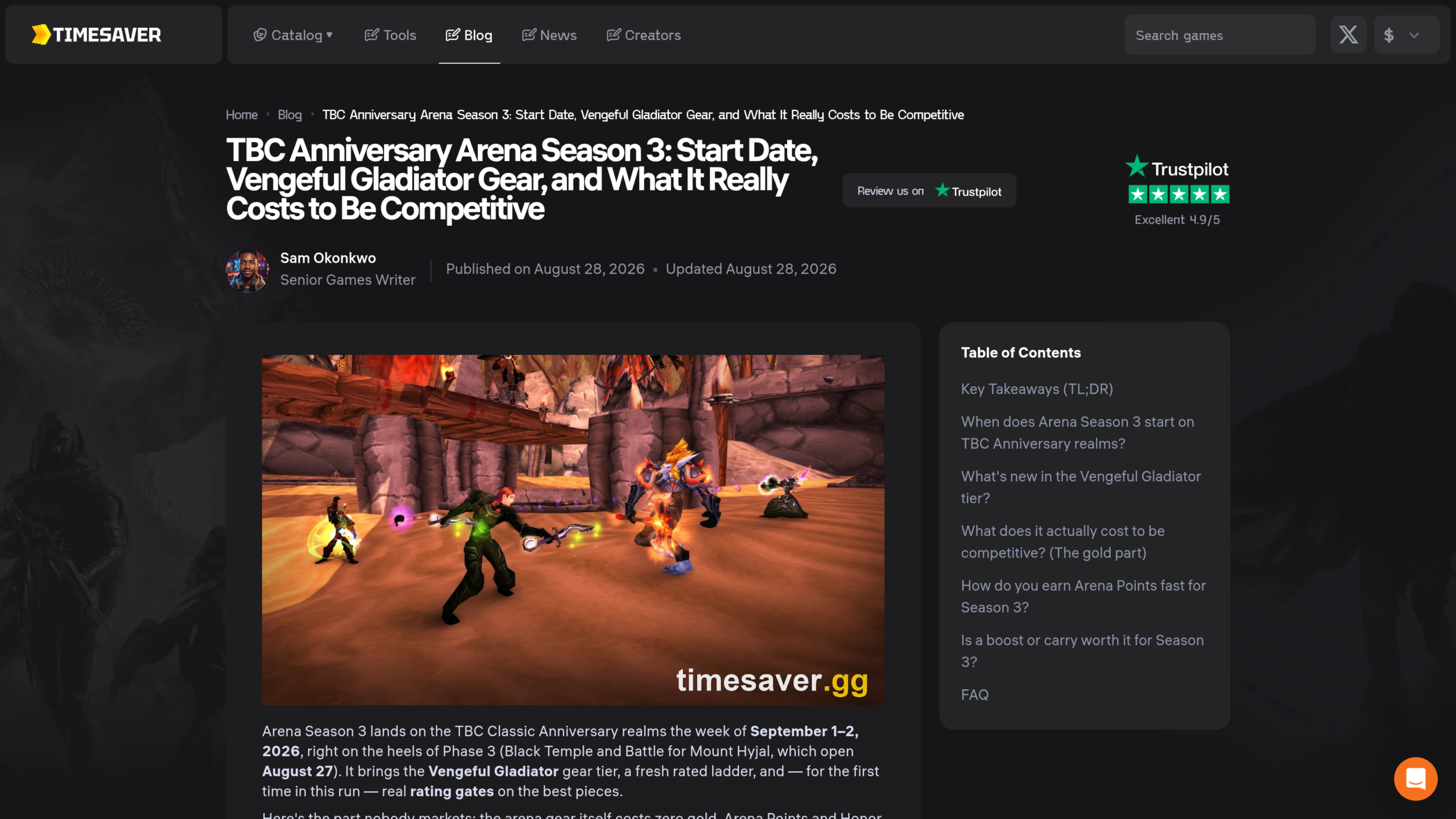Click the article title in the breadcrumb
The height and width of the screenshot is (819, 1456).
[643, 115]
